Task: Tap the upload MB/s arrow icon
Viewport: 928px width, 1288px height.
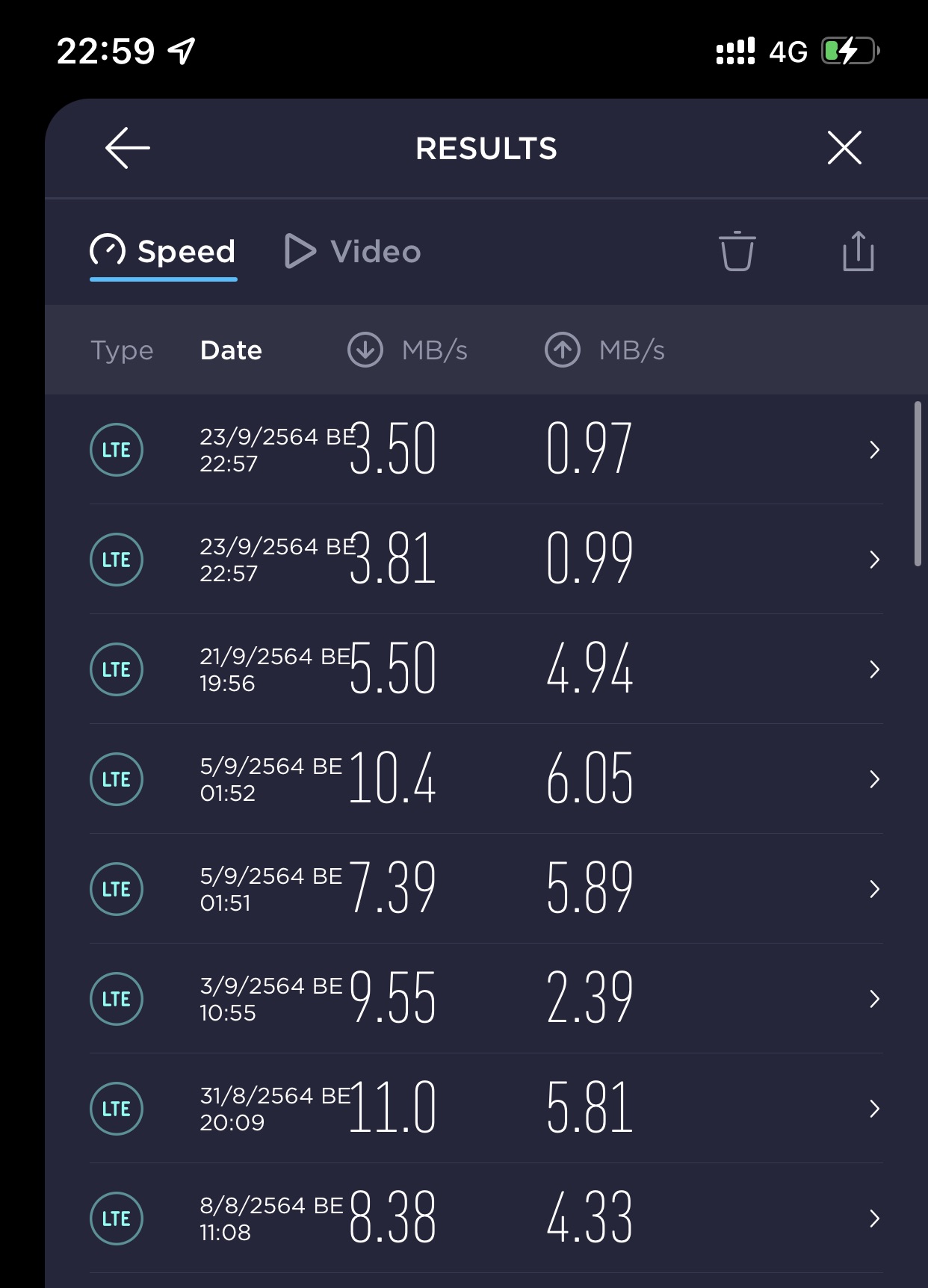Action: pos(563,350)
